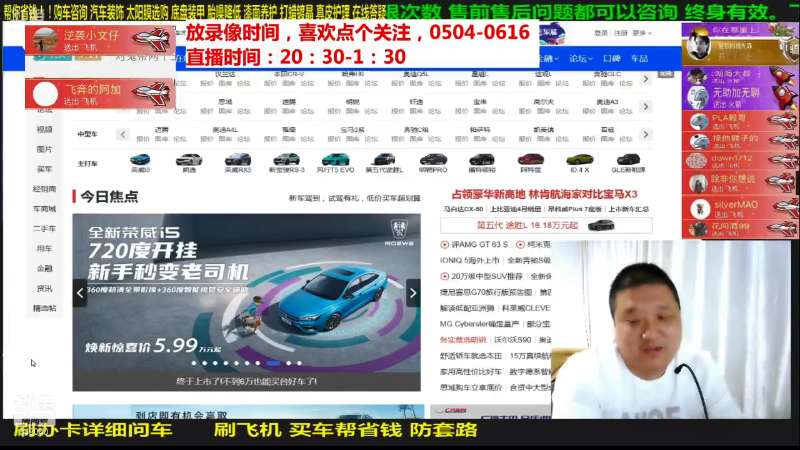Click the play icon beside 20万级中型SUV推荐
The image size is (800, 450).
point(444,276)
